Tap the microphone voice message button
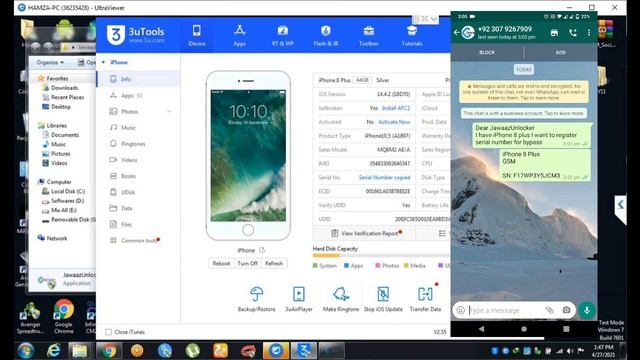 tap(587, 310)
